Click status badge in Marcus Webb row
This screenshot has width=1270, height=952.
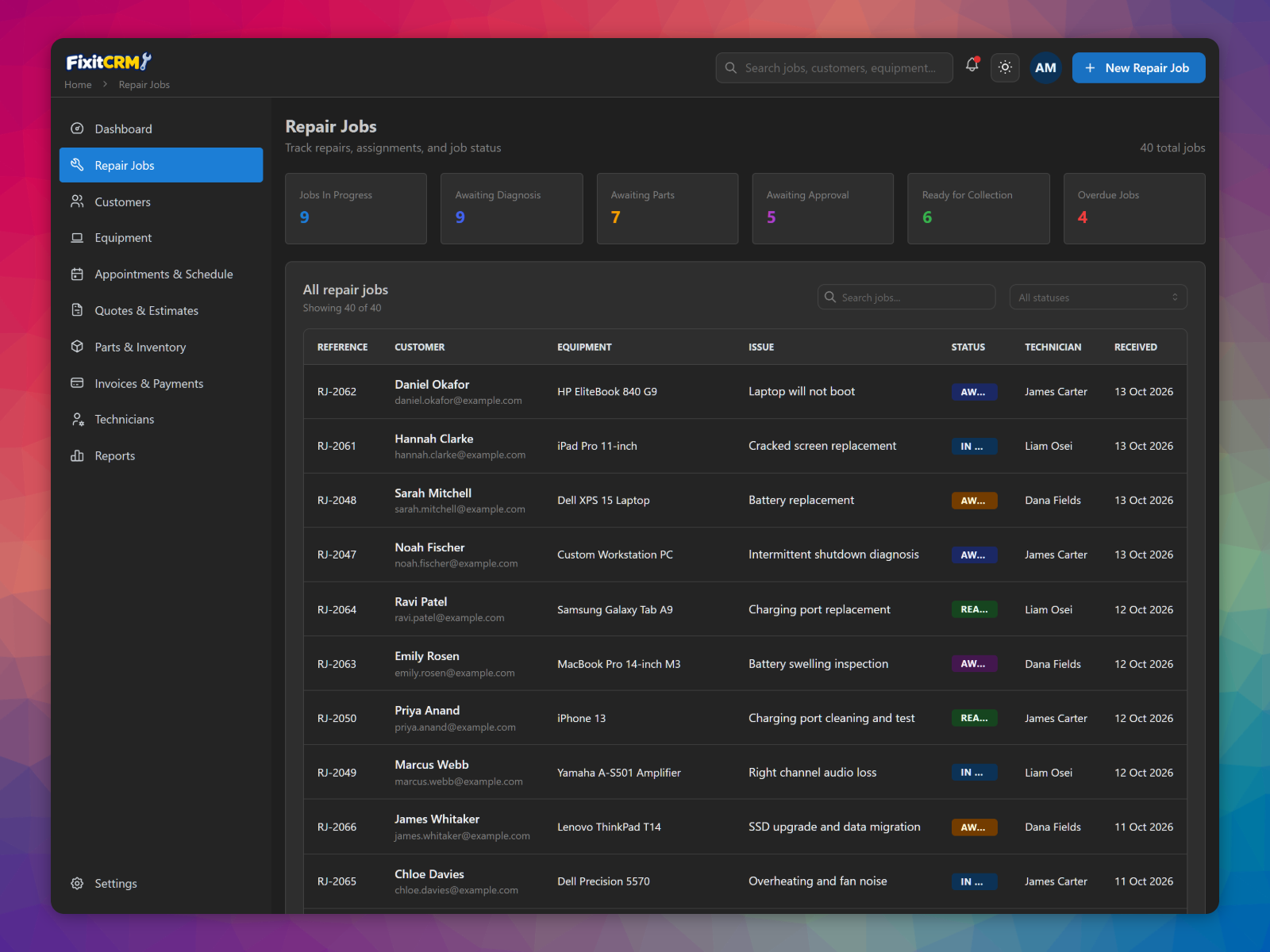pos(974,773)
